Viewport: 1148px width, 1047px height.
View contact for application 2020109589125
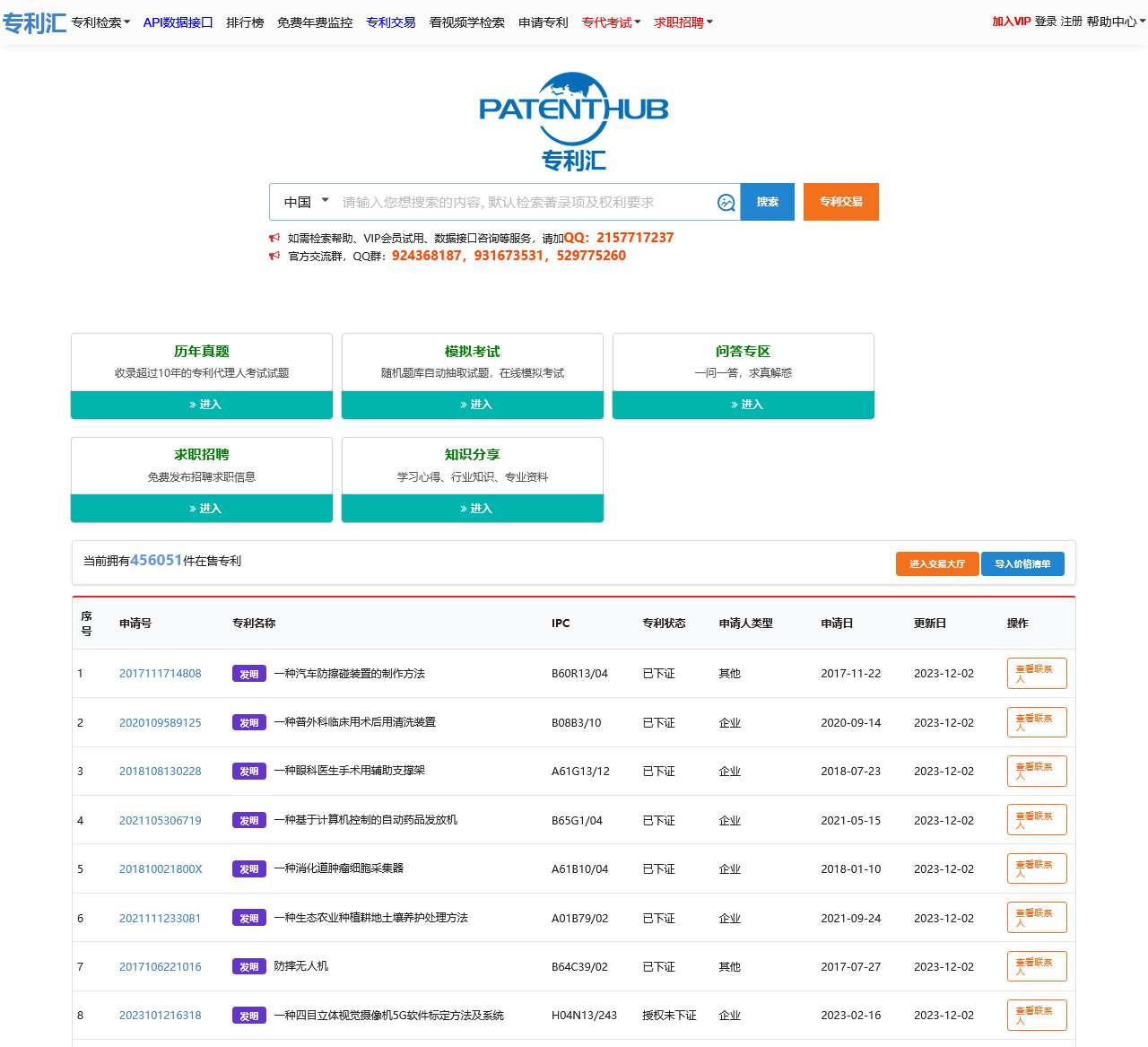pos(1037,722)
